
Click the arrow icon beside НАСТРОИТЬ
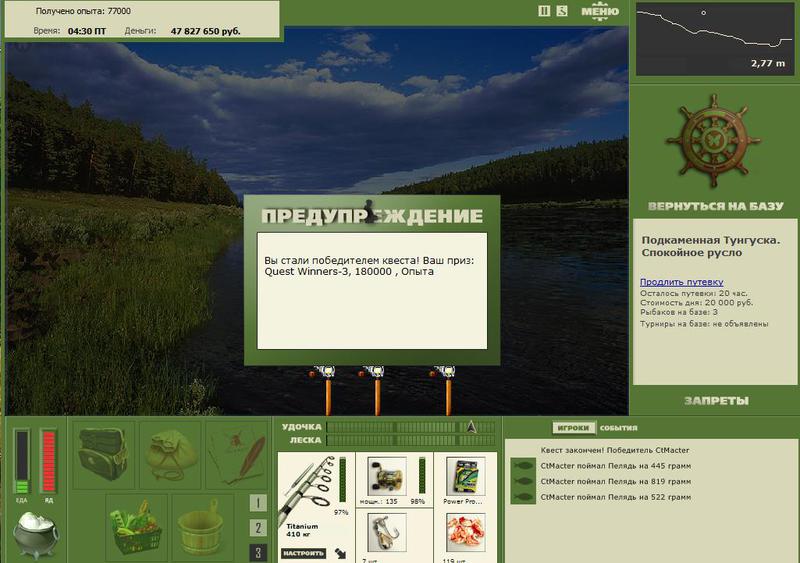(x=340, y=553)
